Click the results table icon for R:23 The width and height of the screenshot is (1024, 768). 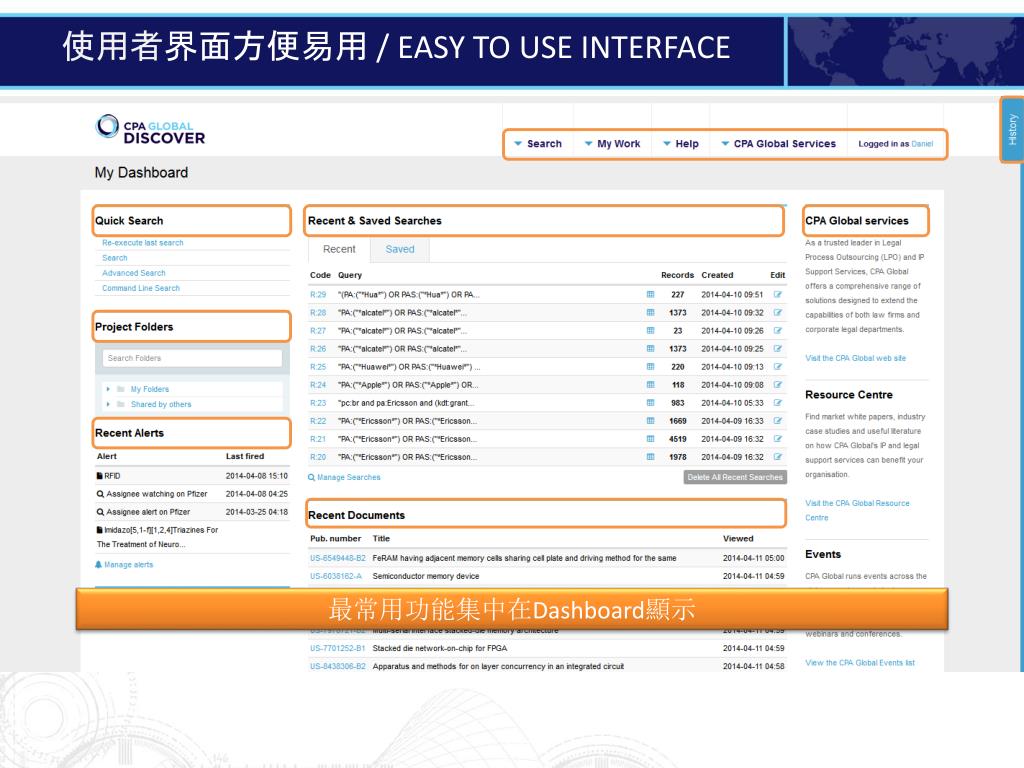pos(650,403)
